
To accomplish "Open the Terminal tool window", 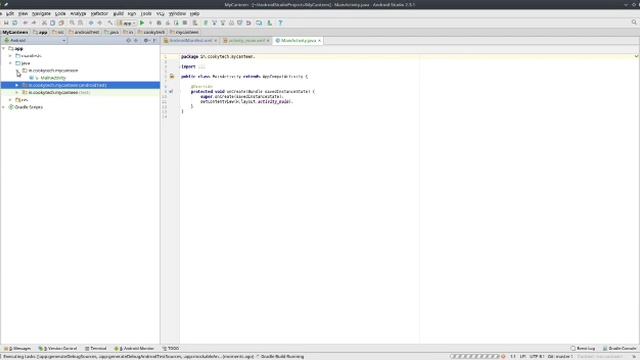I will click(96, 349).
